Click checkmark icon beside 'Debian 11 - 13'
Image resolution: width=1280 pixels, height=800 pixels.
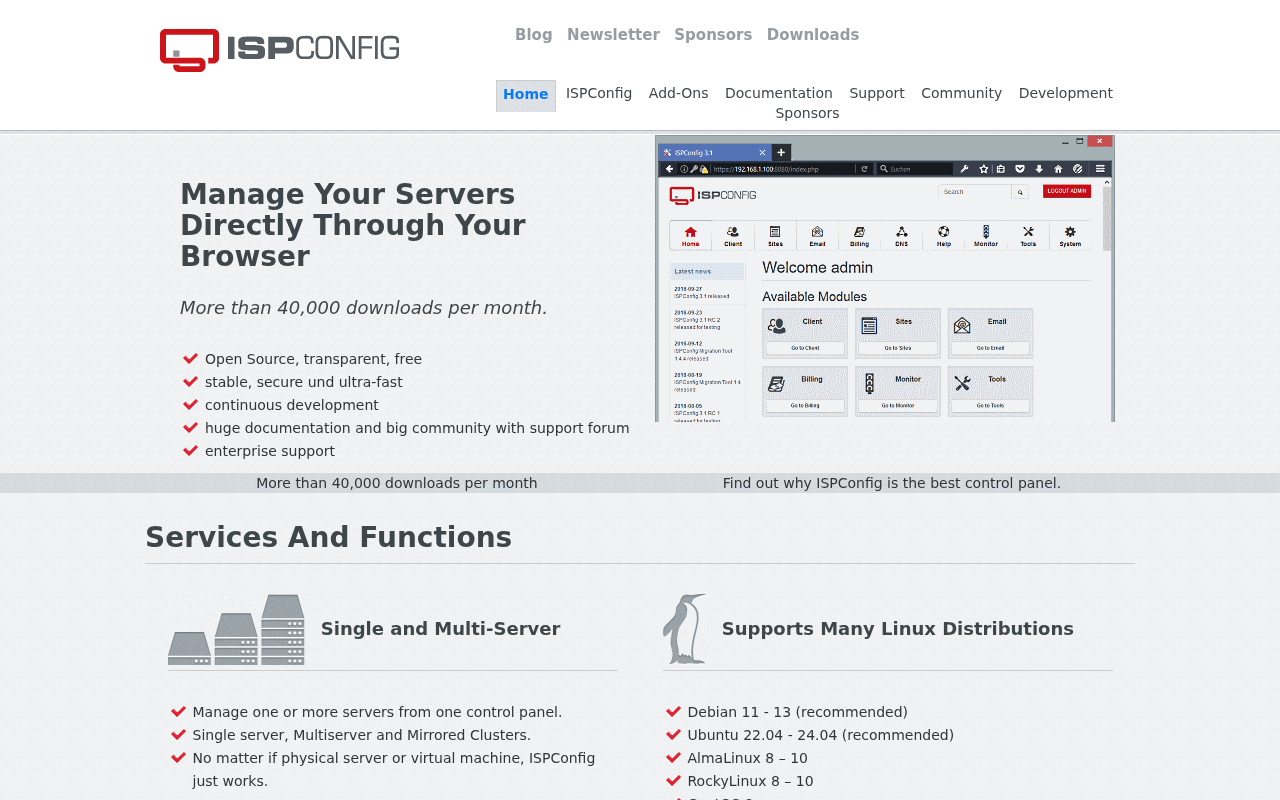point(674,712)
